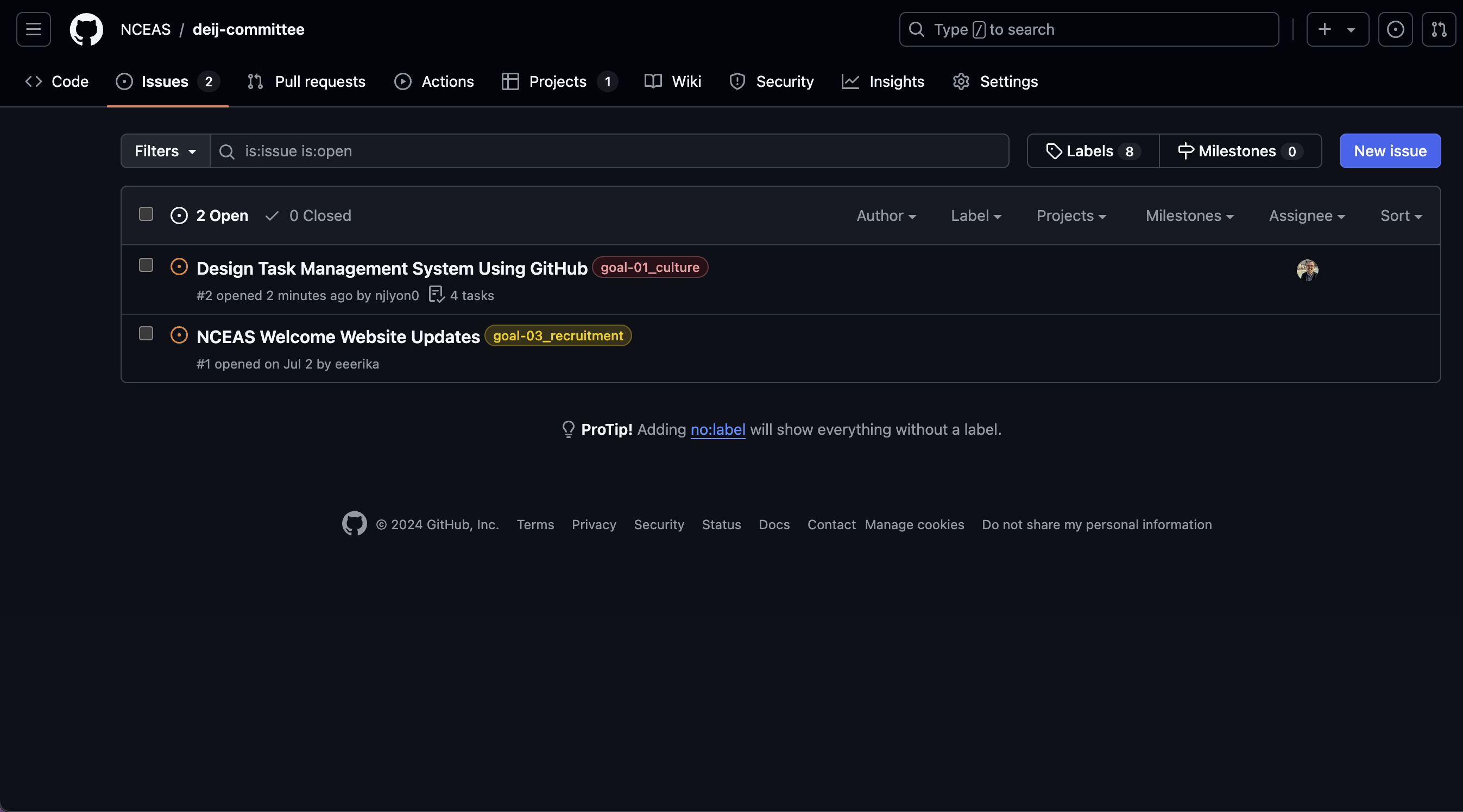Expand the Milestones filter dropdown
The height and width of the screenshot is (812, 1463).
[x=1189, y=216]
